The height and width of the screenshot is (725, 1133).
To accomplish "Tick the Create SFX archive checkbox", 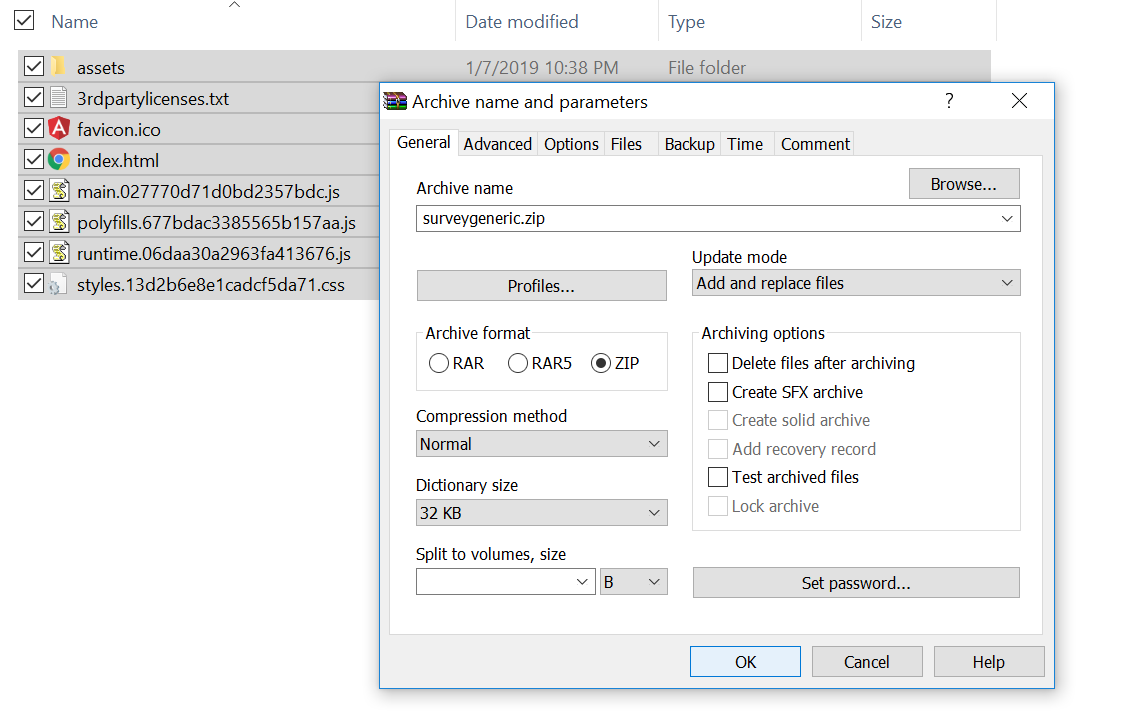I will pos(717,392).
